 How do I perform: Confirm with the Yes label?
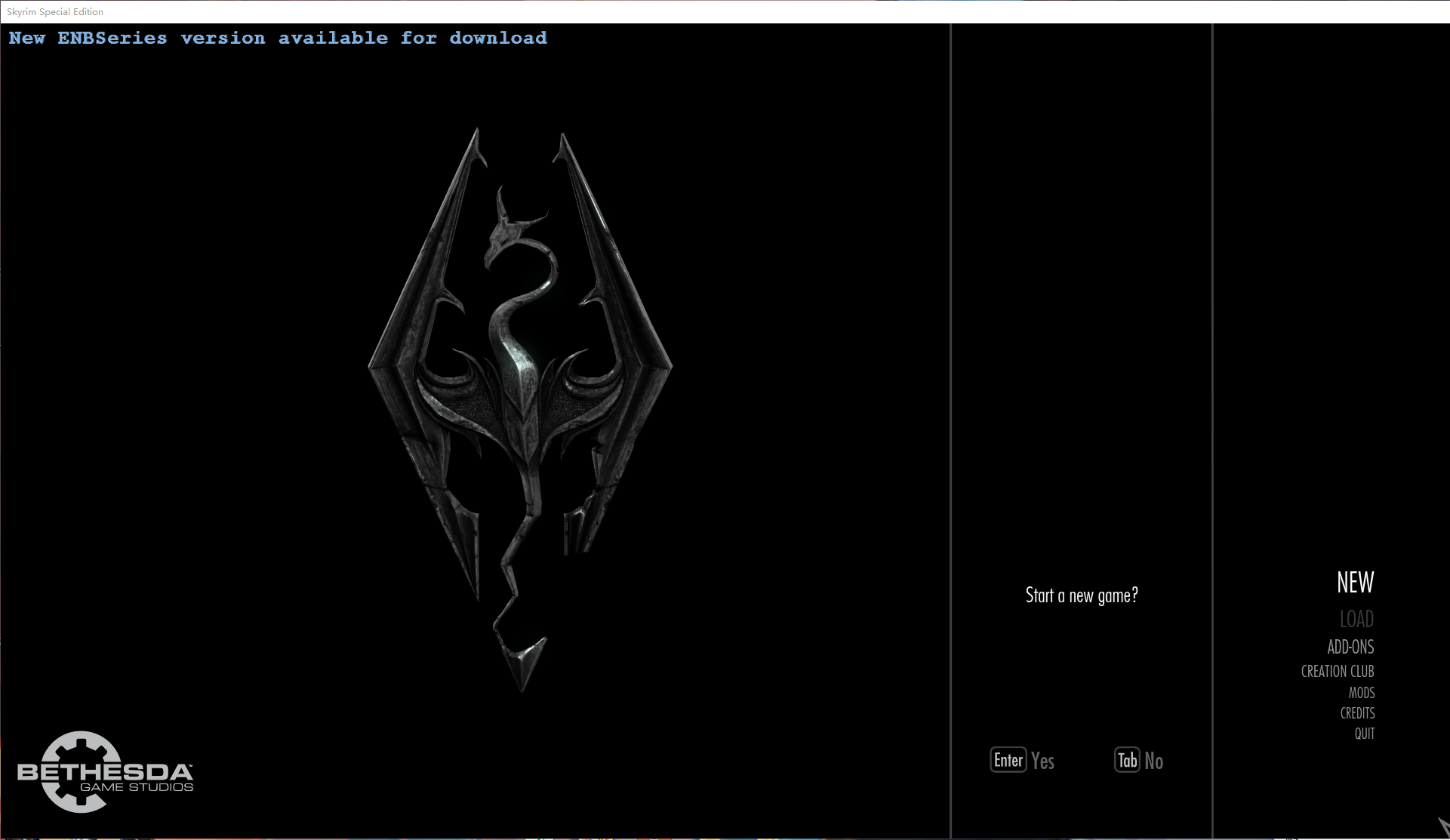(1042, 761)
